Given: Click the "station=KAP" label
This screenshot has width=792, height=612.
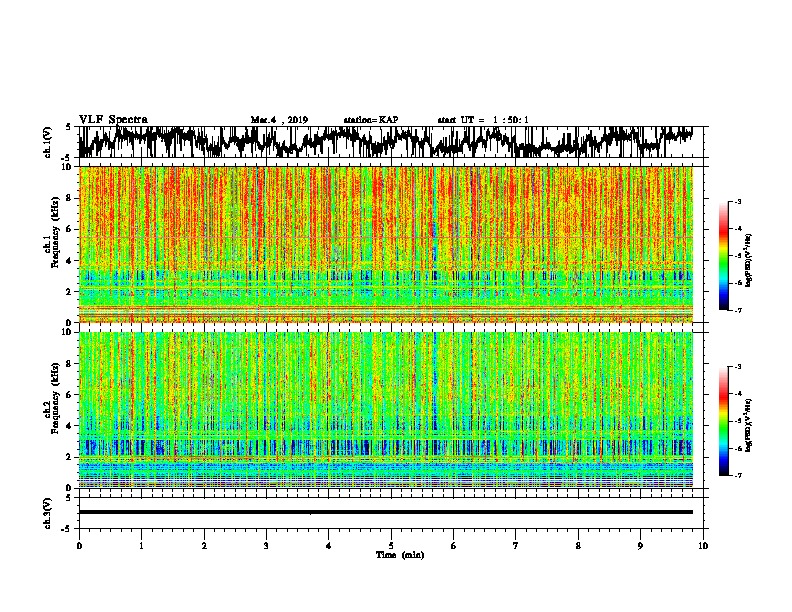Looking at the screenshot, I should pos(371,120).
